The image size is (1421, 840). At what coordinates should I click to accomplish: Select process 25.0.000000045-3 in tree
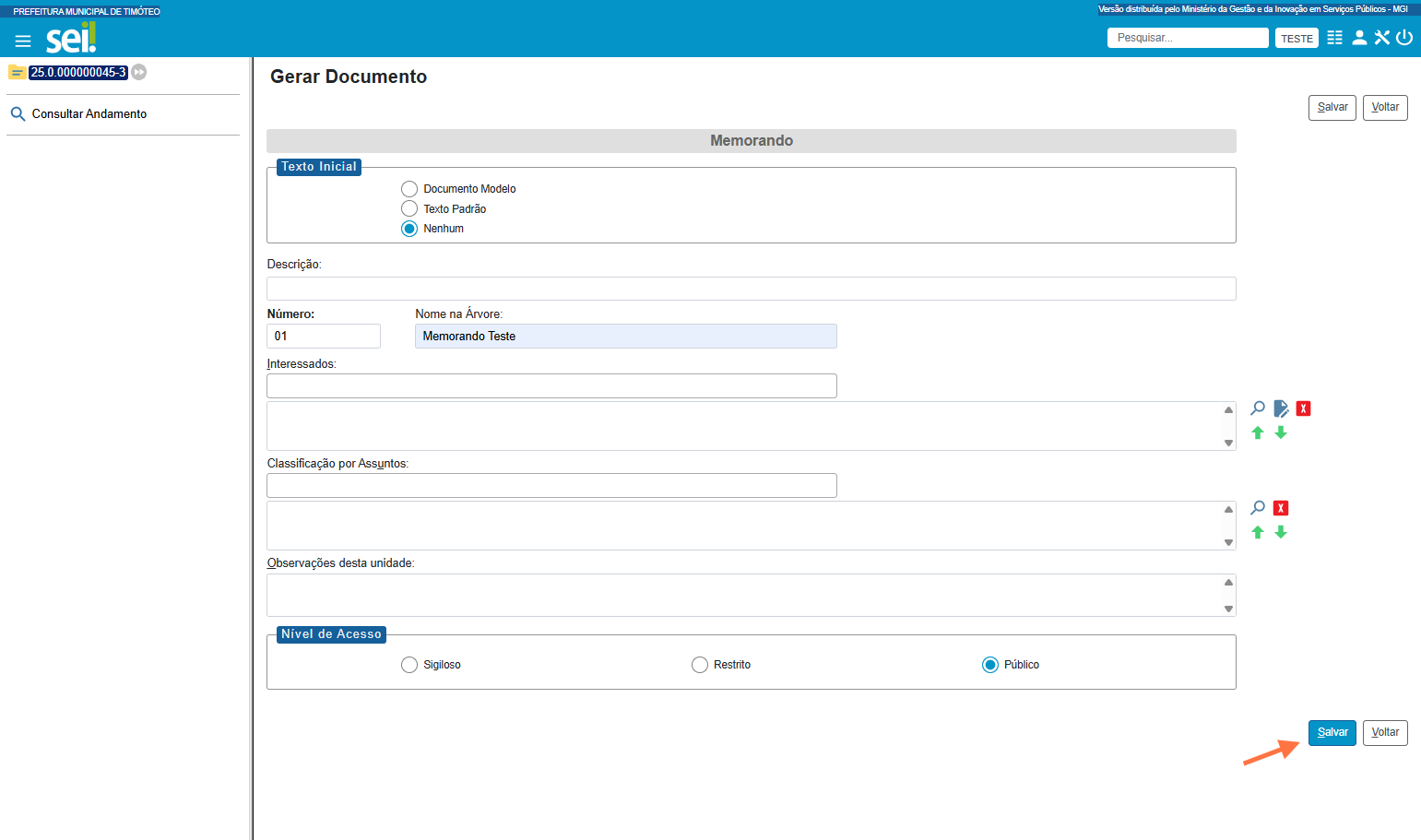coord(78,72)
